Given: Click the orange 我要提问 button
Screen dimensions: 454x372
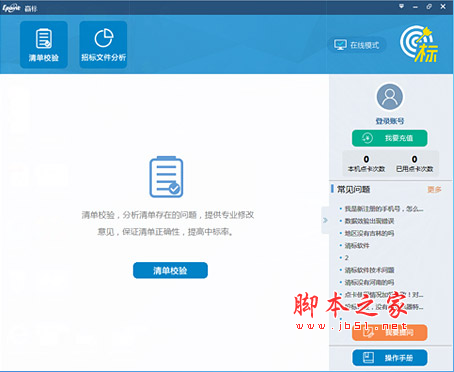Looking at the screenshot, I should [390, 332].
